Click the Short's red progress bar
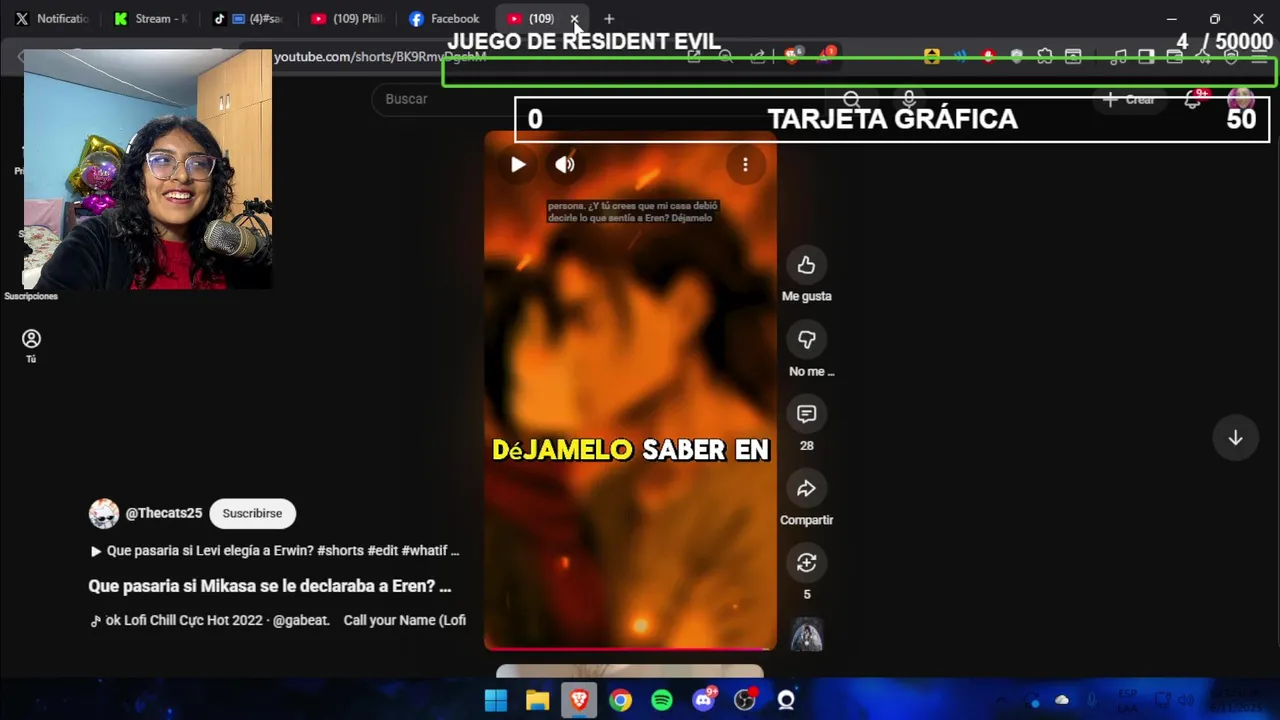Screen dimensions: 1280x720 [630, 648]
